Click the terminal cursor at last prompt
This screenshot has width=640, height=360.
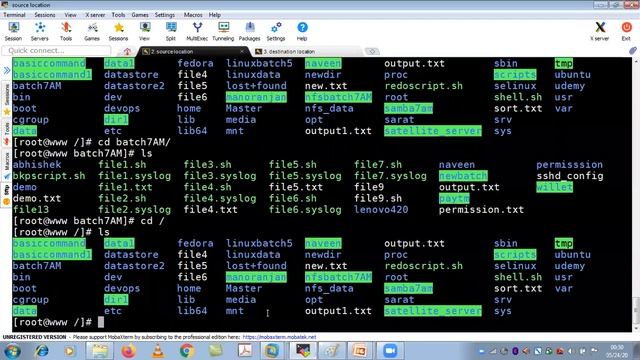101,322
